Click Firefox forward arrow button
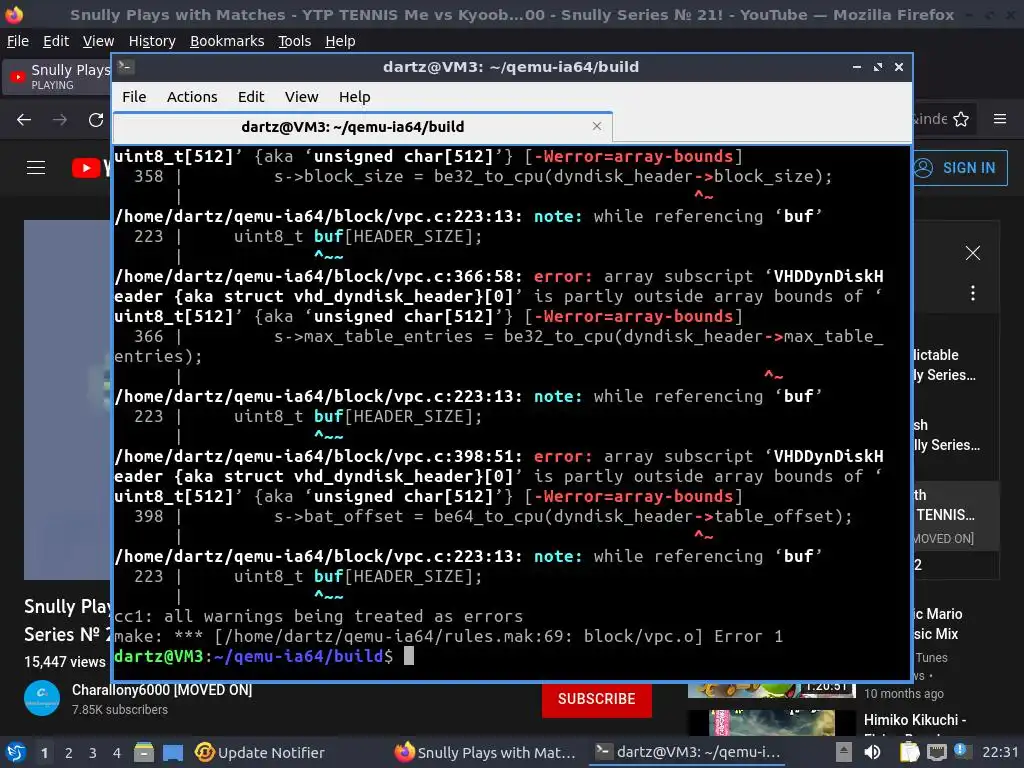The height and width of the screenshot is (768, 1024). point(59,120)
